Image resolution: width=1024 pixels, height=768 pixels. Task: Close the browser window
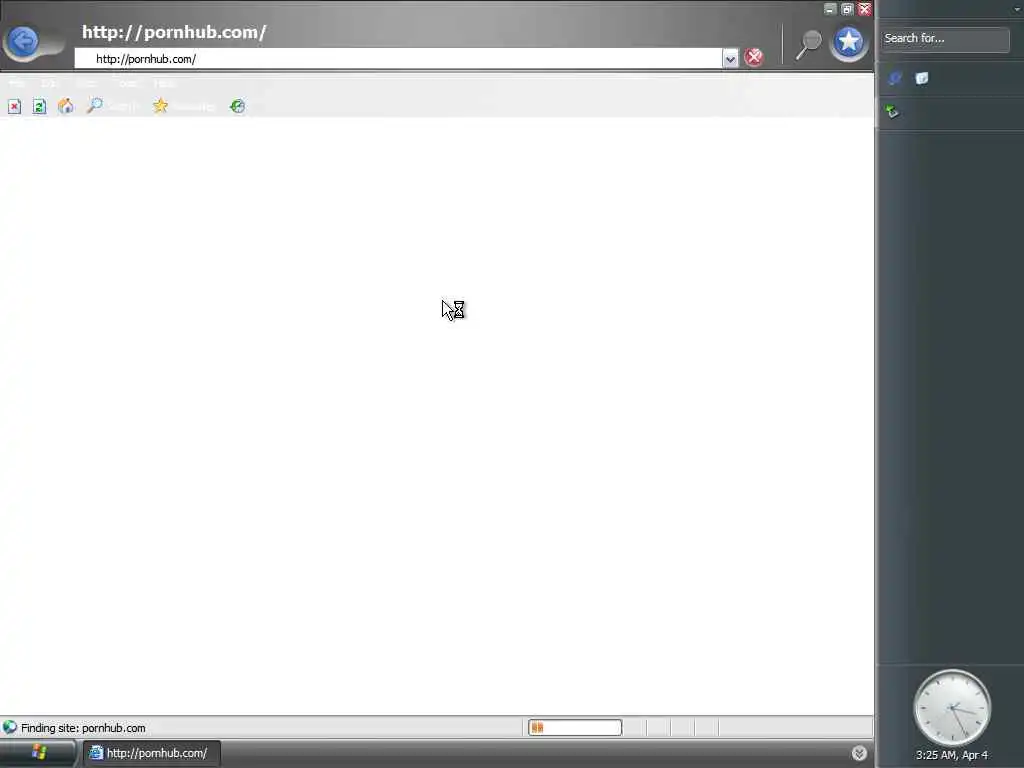865,9
